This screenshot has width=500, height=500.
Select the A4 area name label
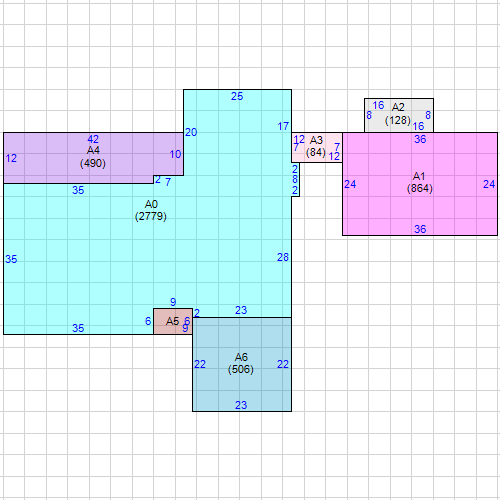click(x=93, y=150)
